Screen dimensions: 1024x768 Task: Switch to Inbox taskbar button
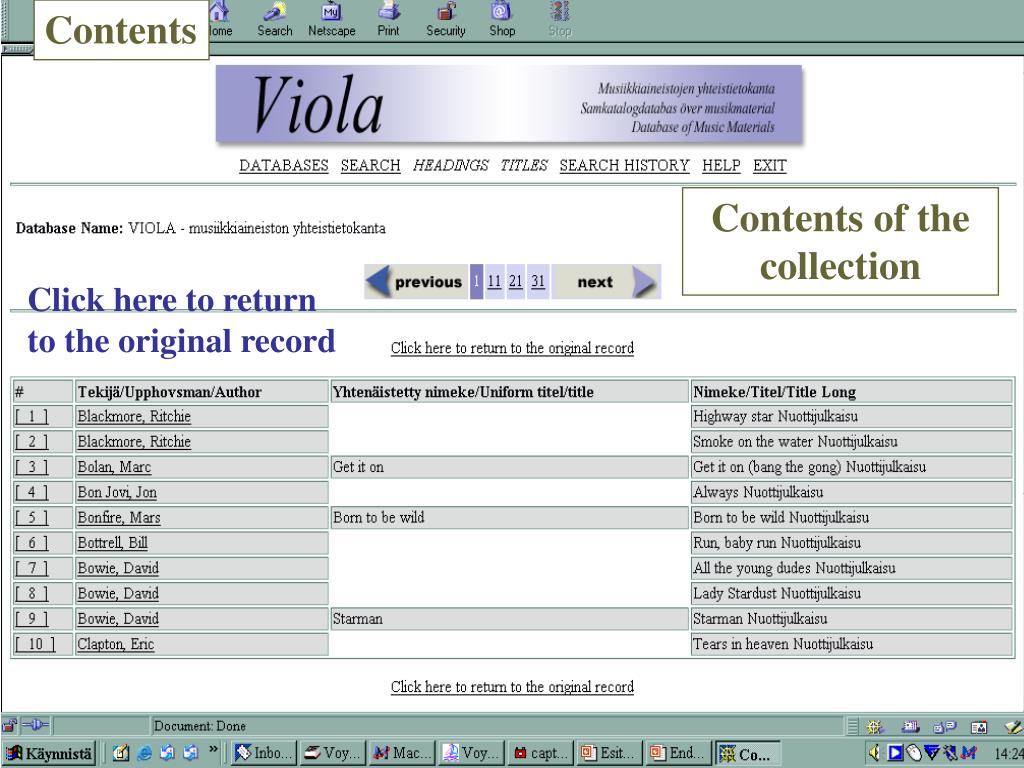click(x=264, y=753)
